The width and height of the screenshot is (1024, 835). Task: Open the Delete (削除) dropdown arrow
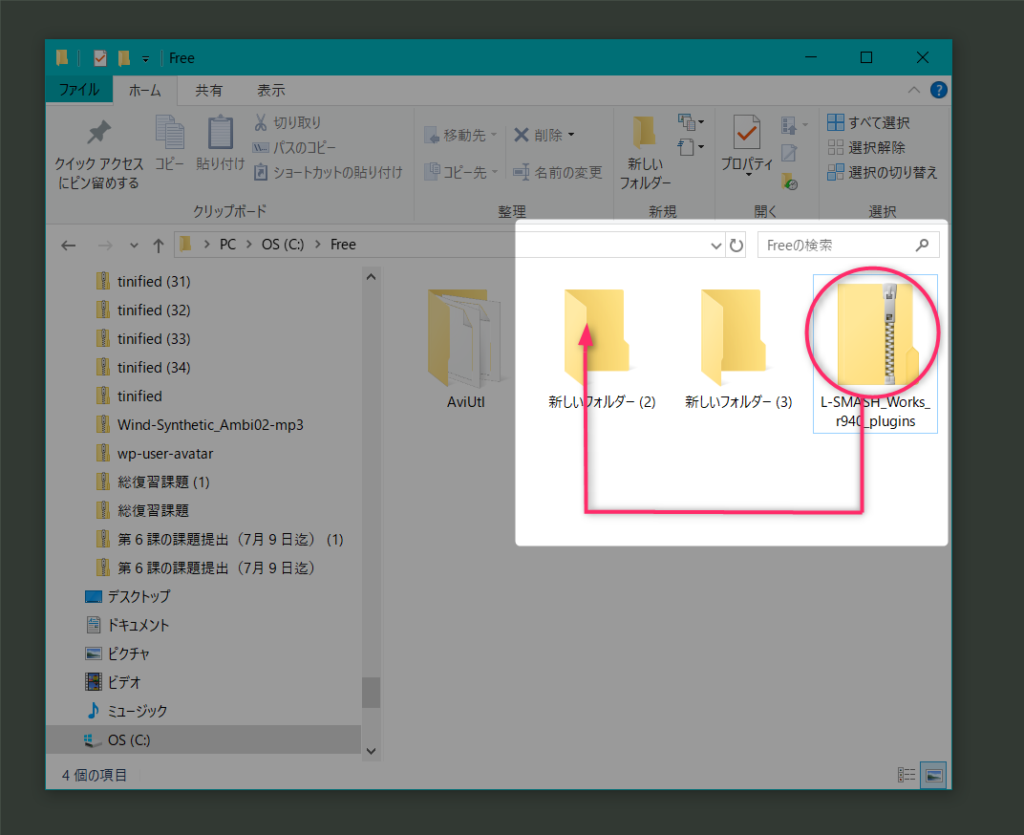pyautogui.click(x=571, y=135)
